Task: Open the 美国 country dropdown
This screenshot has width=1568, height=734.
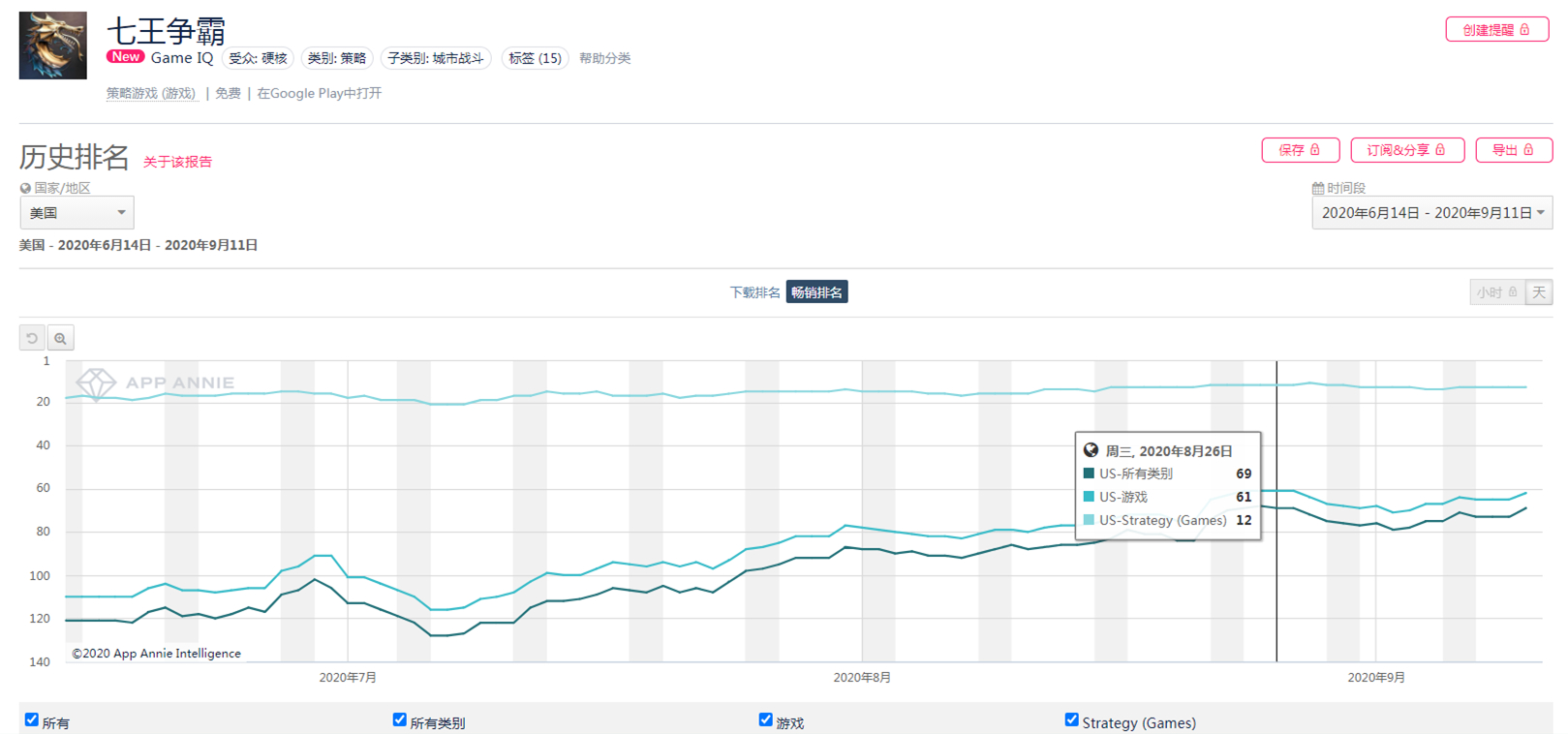Action: pos(77,213)
